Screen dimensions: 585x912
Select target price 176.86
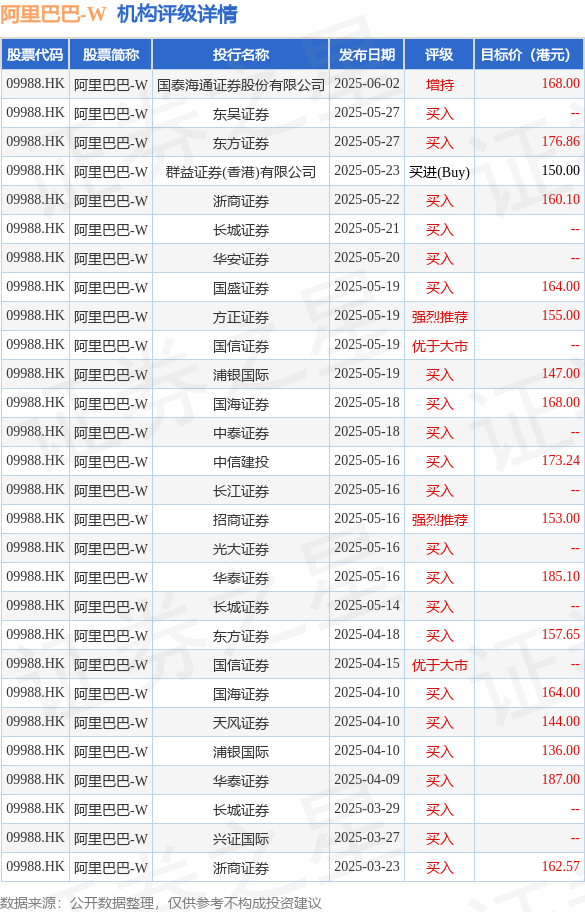point(561,141)
